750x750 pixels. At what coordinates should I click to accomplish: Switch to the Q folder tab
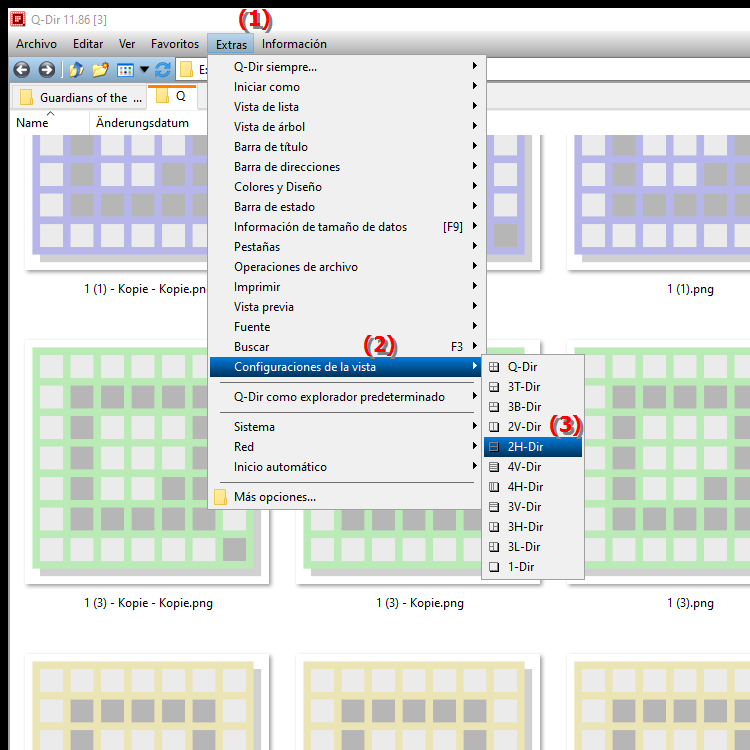(172, 97)
